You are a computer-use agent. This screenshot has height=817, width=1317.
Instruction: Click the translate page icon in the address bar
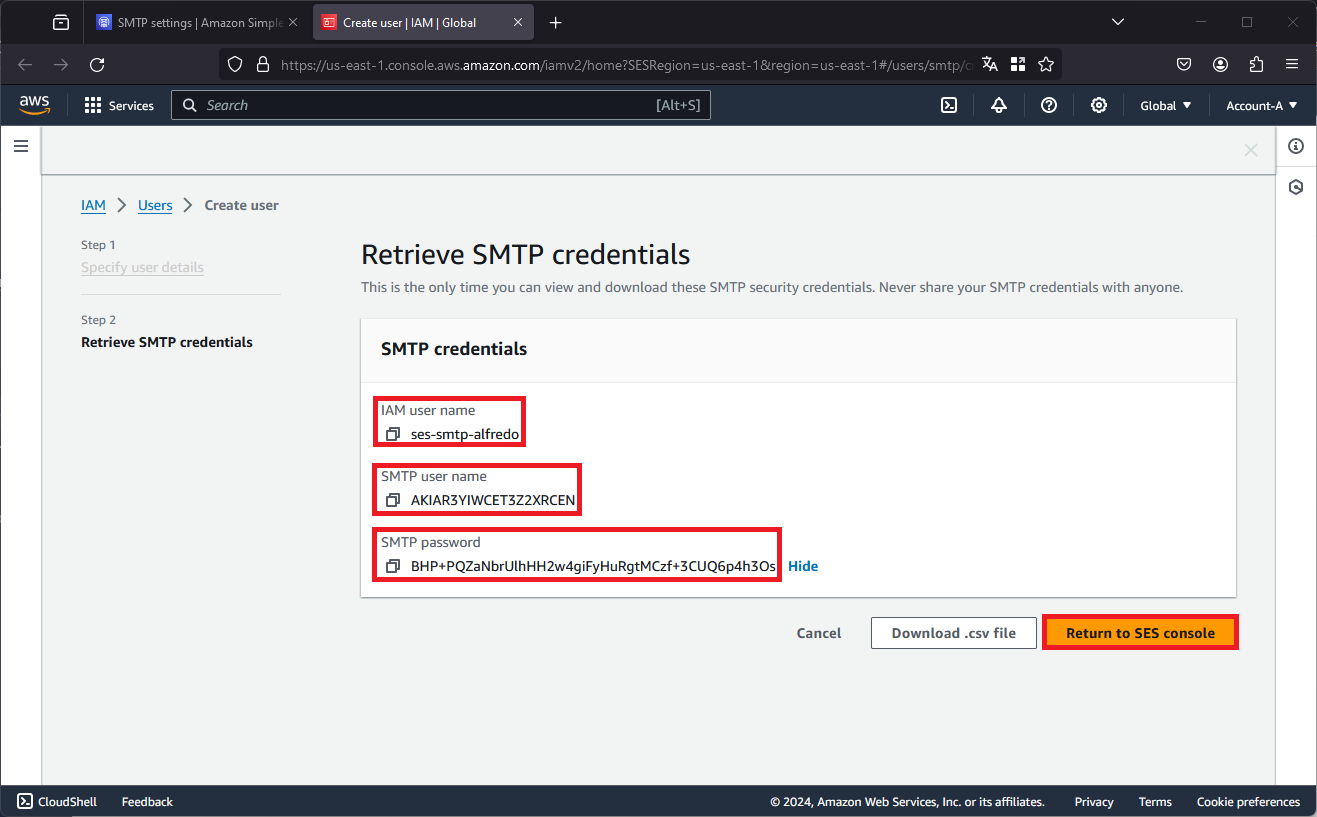coord(990,64)
